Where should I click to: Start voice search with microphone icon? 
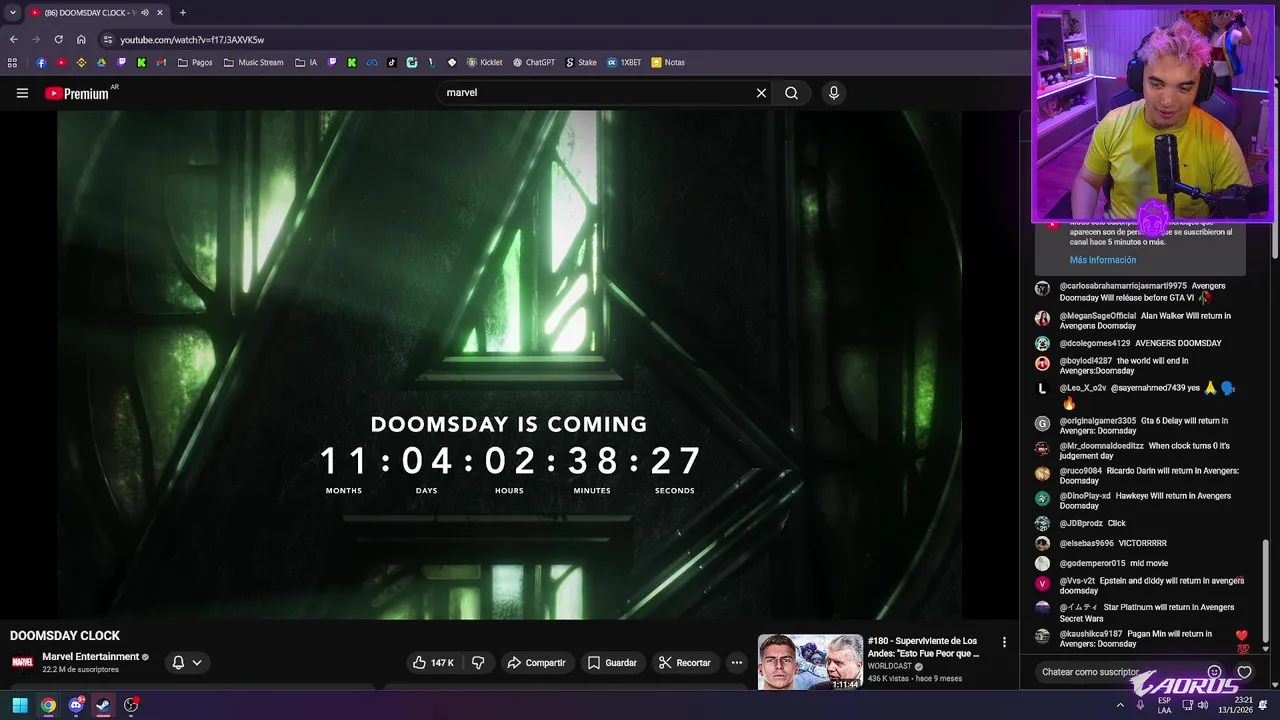(834, 93)
